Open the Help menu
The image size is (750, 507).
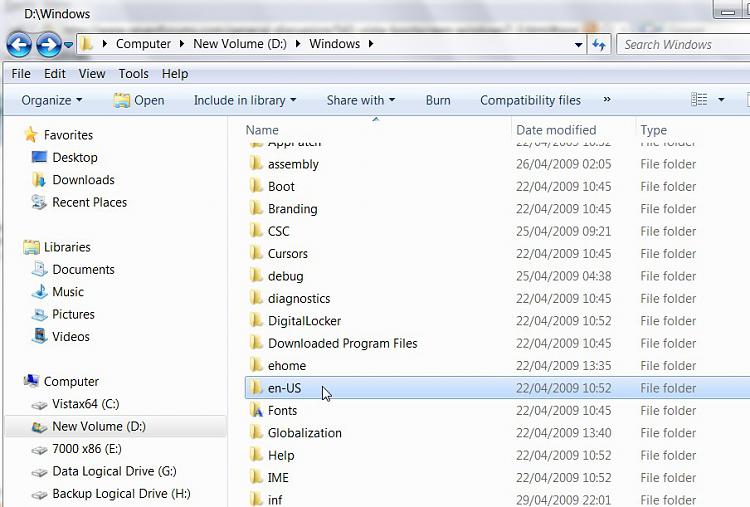click(x=175, y=74)
